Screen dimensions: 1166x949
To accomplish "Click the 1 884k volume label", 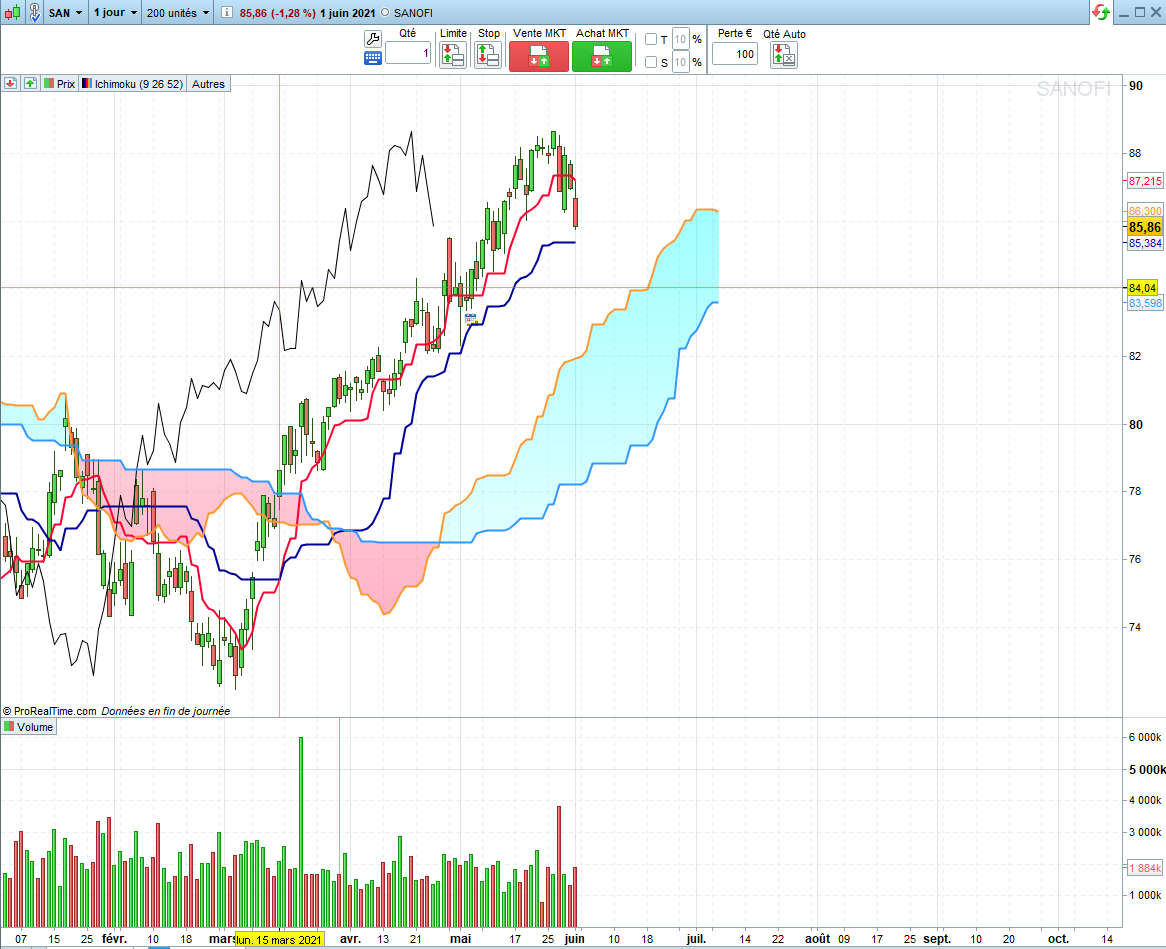I will [1144, 868].
